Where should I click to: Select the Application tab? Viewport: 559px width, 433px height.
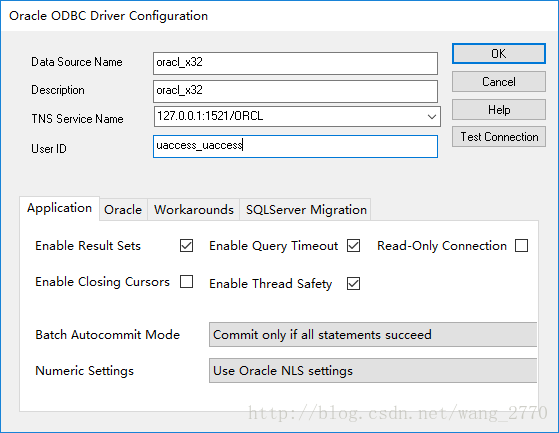[x=60, y=208]
